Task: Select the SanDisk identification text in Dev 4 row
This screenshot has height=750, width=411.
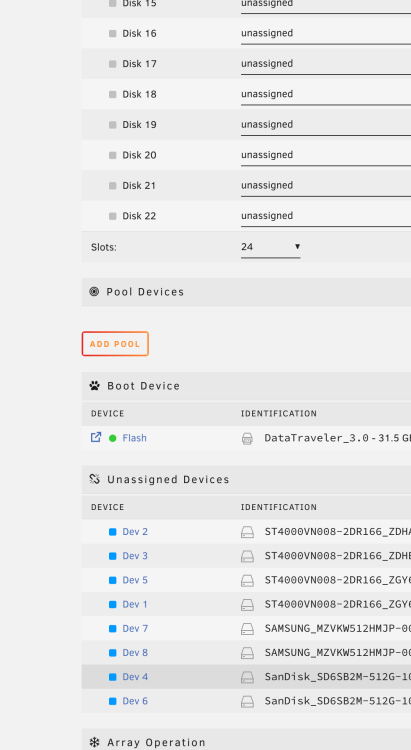Action: [337, 677]
